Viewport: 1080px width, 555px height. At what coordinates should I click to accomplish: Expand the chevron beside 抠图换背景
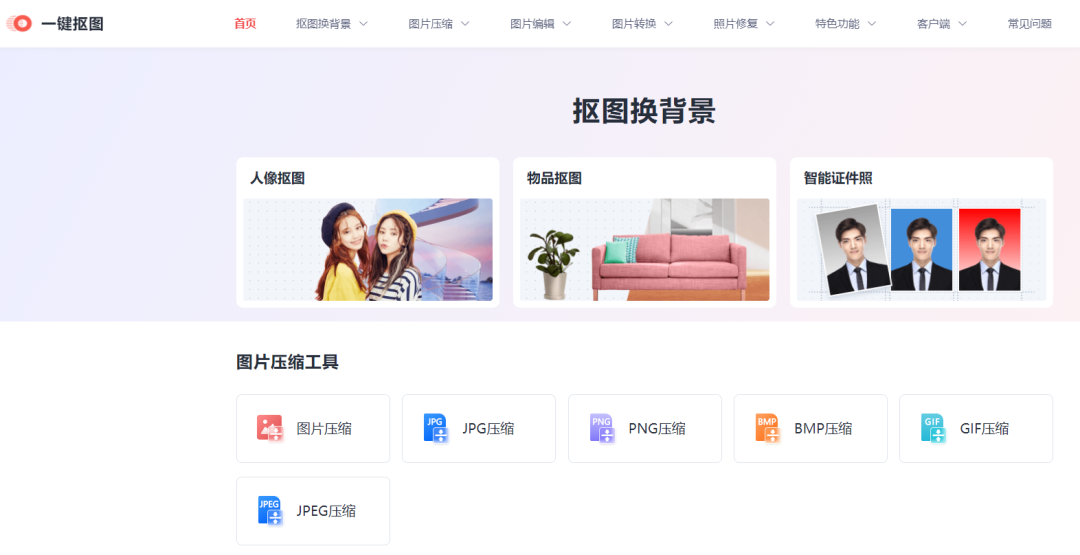(363, 23)
